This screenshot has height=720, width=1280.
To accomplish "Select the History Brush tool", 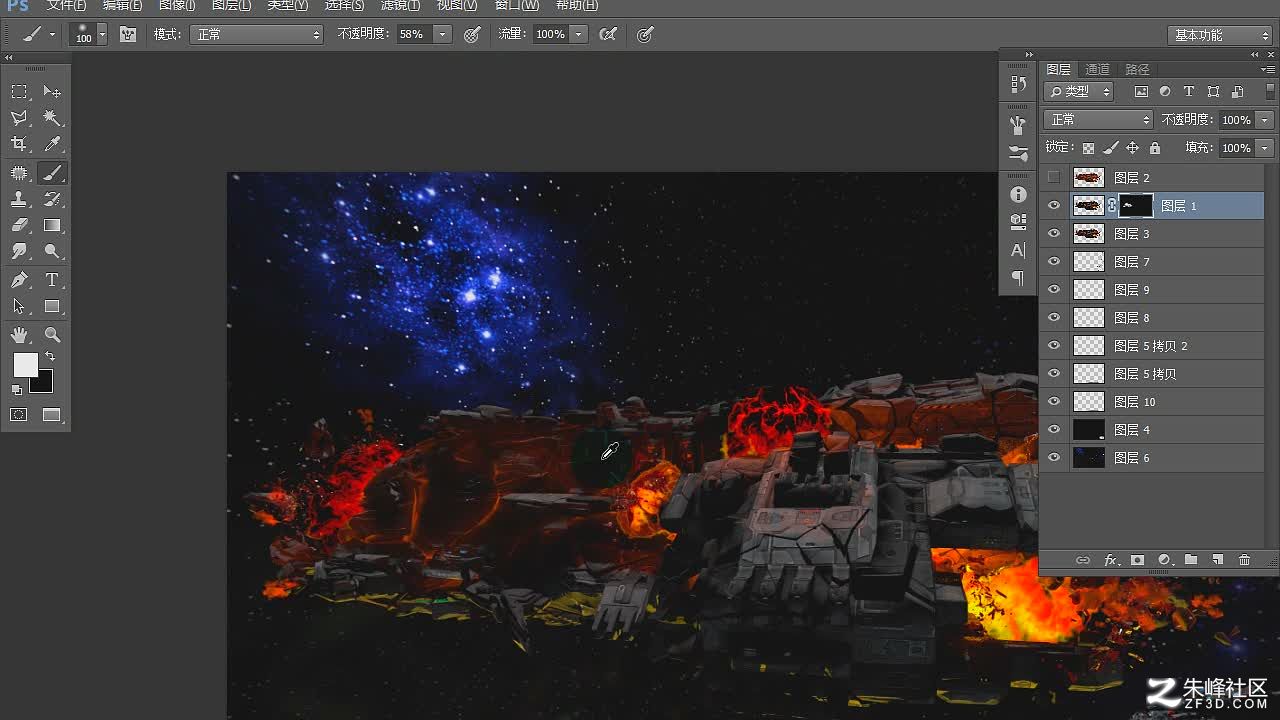I will point(52,199).
